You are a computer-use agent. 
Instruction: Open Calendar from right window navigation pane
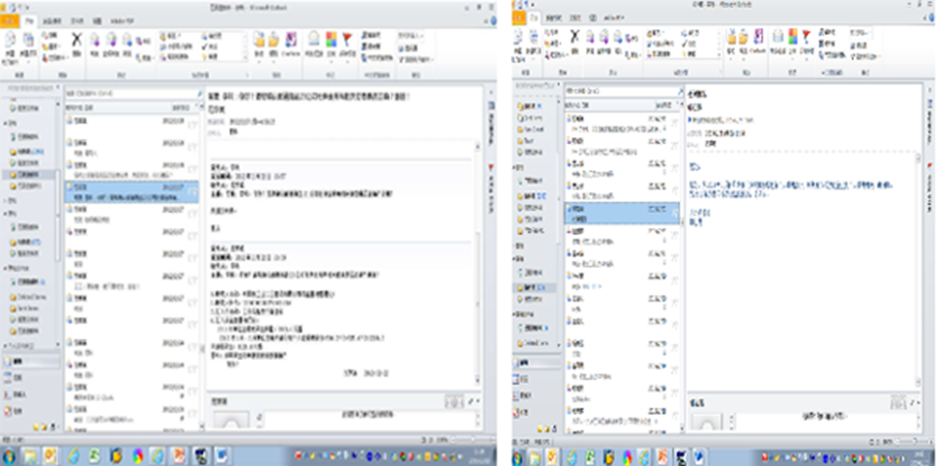tap(520, 379)
